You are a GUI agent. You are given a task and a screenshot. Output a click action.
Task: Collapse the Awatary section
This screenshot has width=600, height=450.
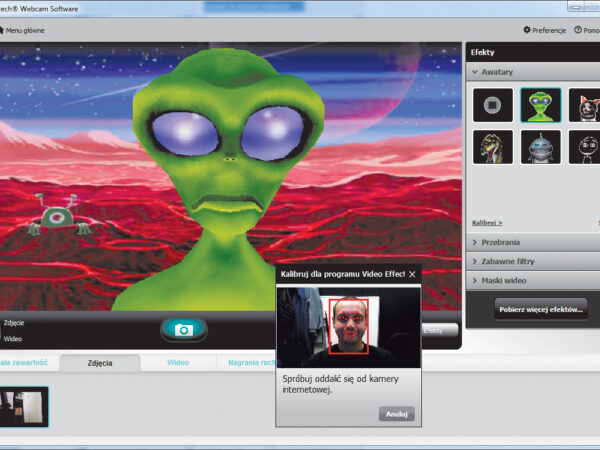point(498,72)
